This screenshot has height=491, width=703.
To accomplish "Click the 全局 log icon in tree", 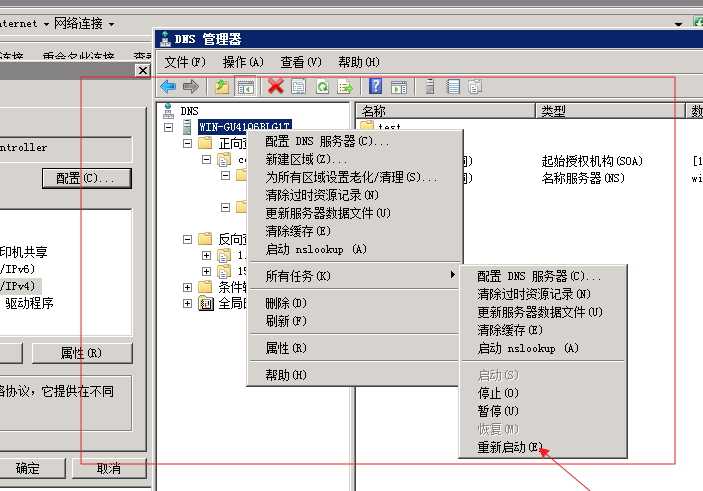I will click(x=206, y=304).
